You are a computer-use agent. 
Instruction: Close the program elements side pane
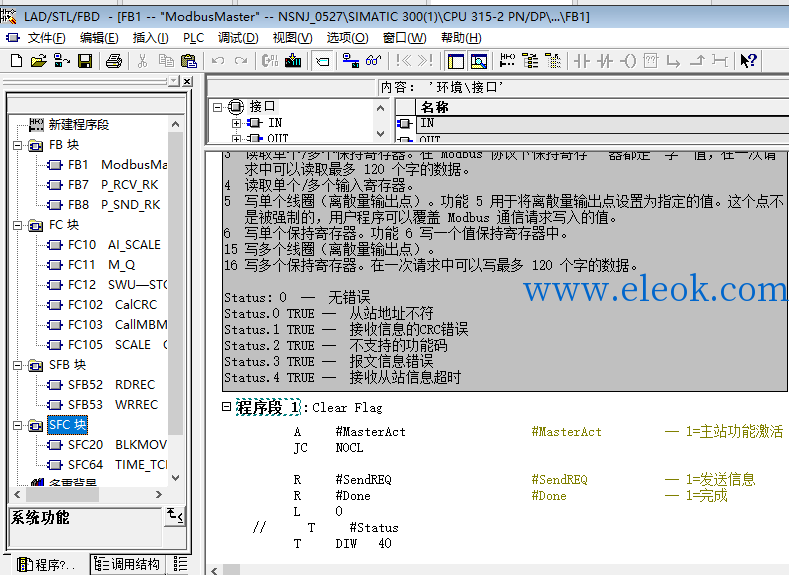(187, 81)
